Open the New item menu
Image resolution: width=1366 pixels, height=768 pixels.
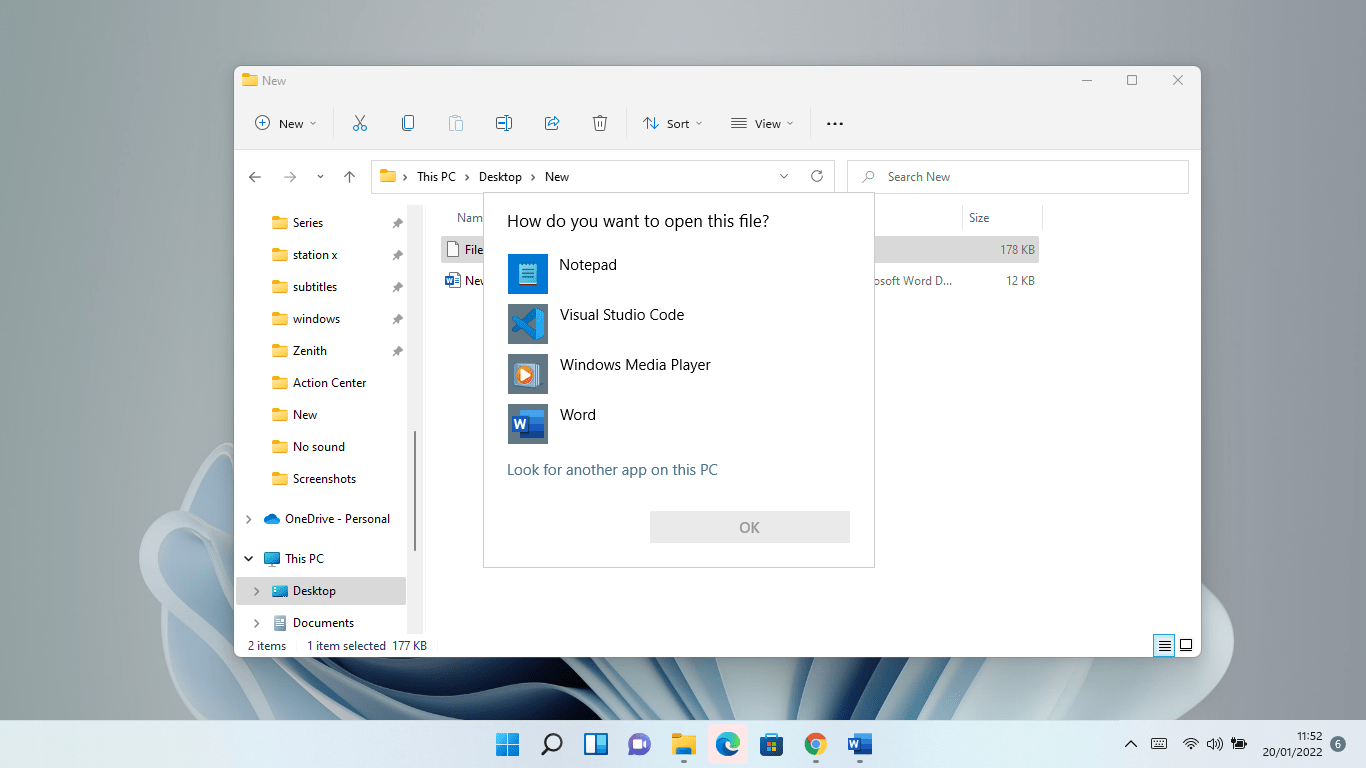[x=285, y=123]
